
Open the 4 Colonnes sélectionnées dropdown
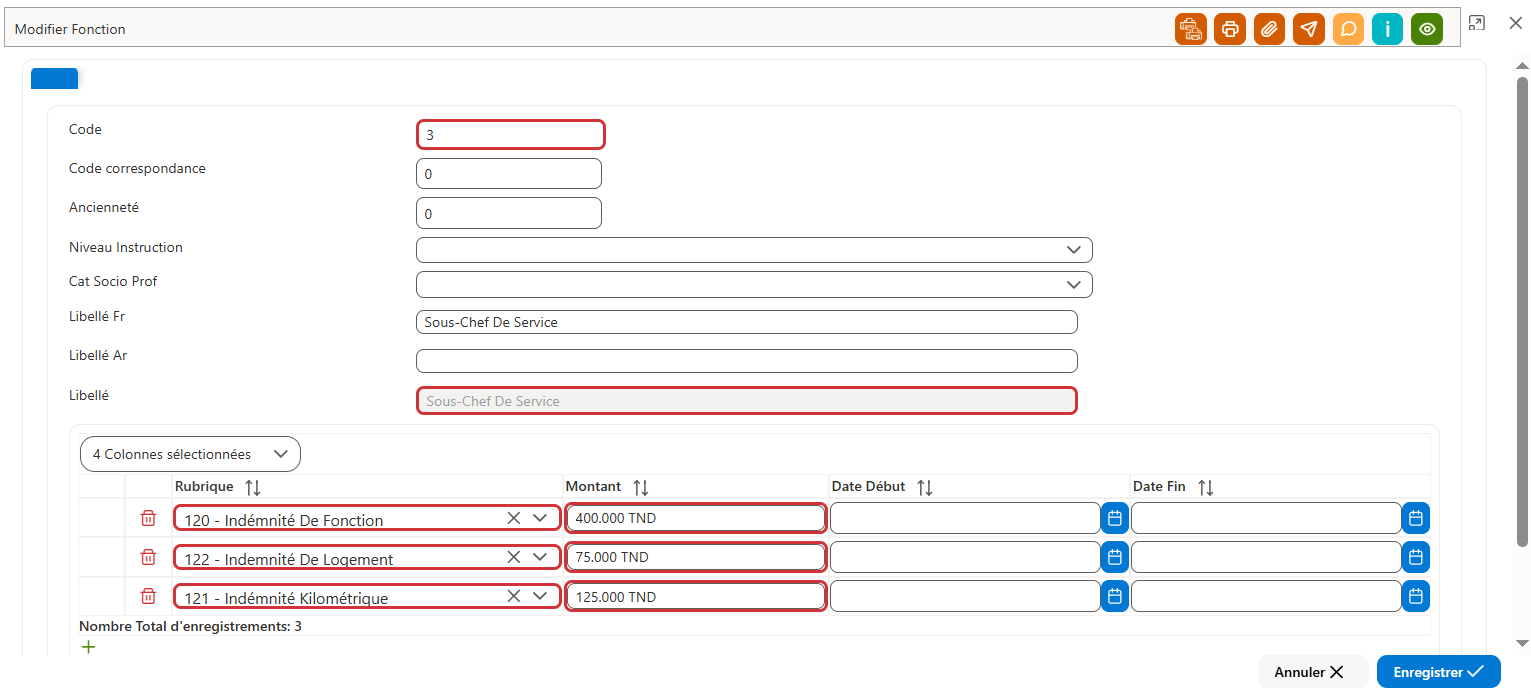[190, 454]
